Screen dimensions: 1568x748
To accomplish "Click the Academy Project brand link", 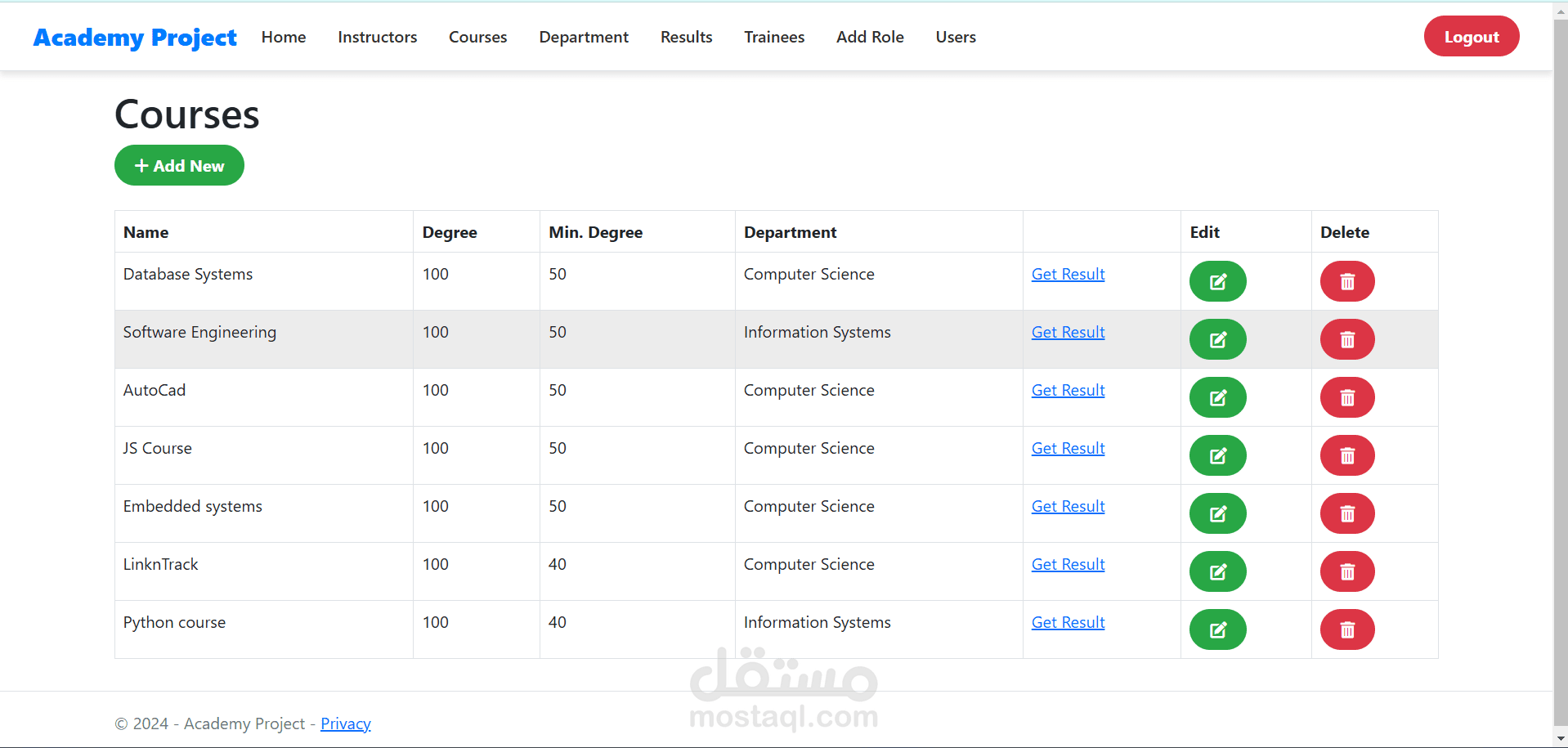I will click(x=135, y=37).
